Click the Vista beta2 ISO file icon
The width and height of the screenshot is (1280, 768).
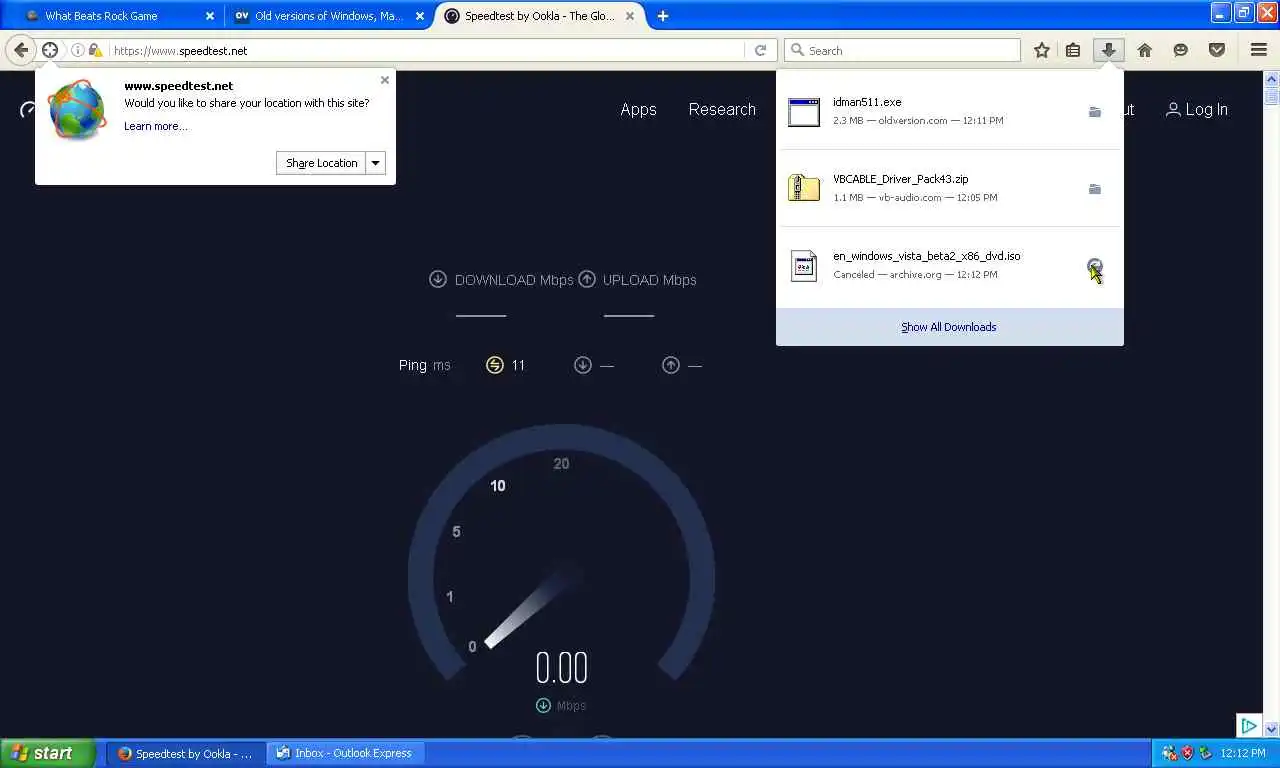[804, 265]
